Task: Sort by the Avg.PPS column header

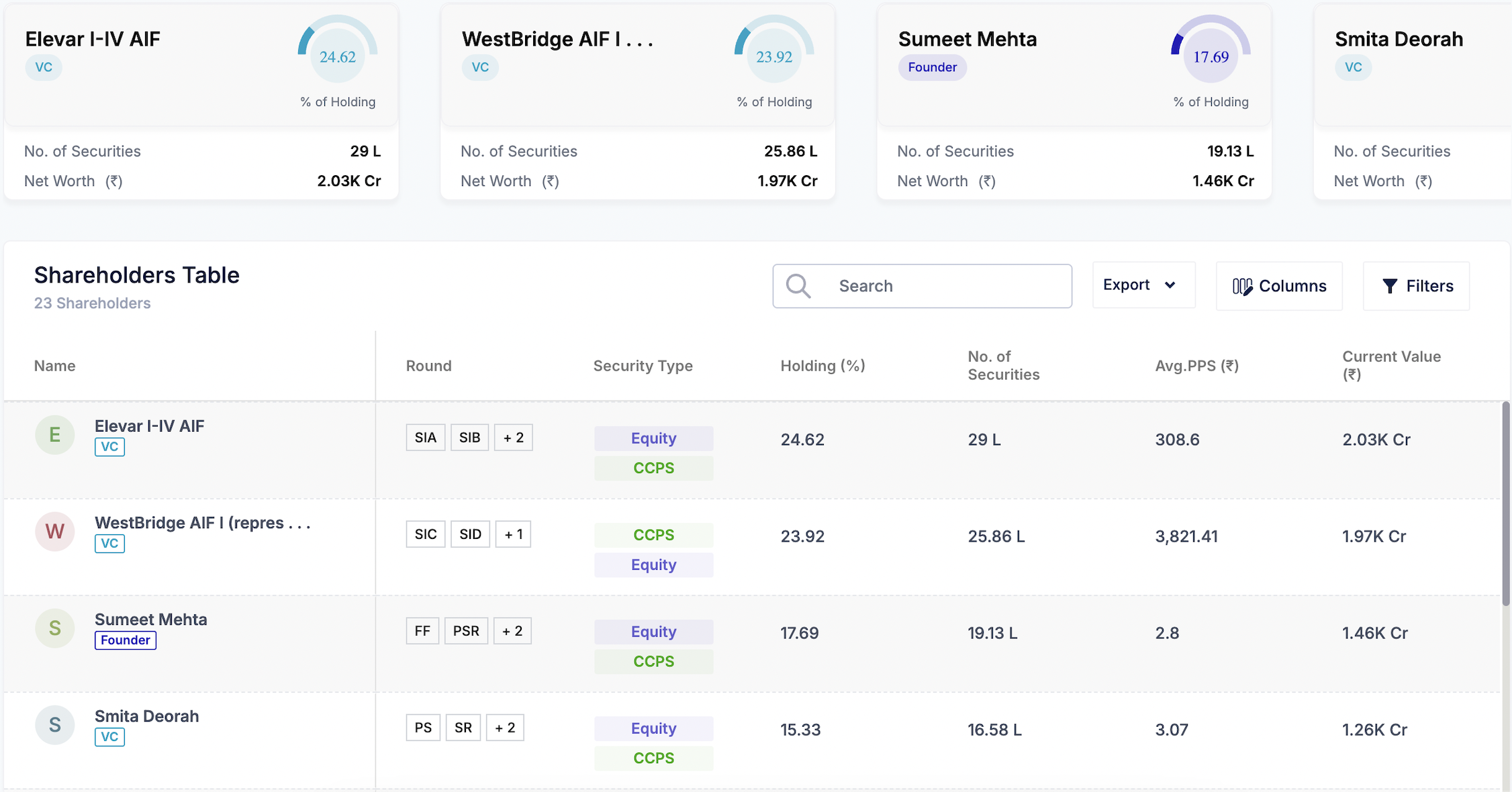Action: point(1196,366)
